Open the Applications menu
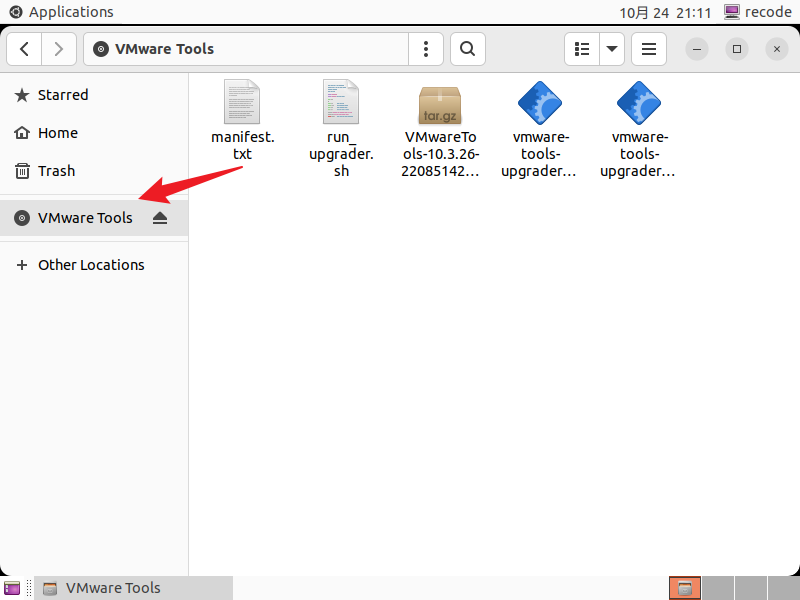 pos(61,12)
